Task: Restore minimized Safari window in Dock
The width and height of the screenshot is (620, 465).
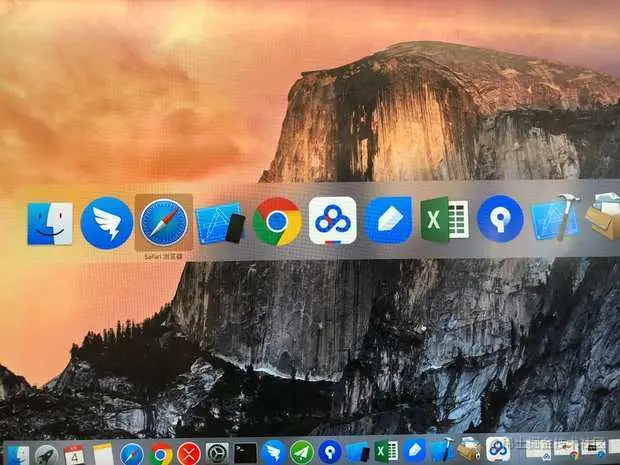Action: tap(593, 449)
